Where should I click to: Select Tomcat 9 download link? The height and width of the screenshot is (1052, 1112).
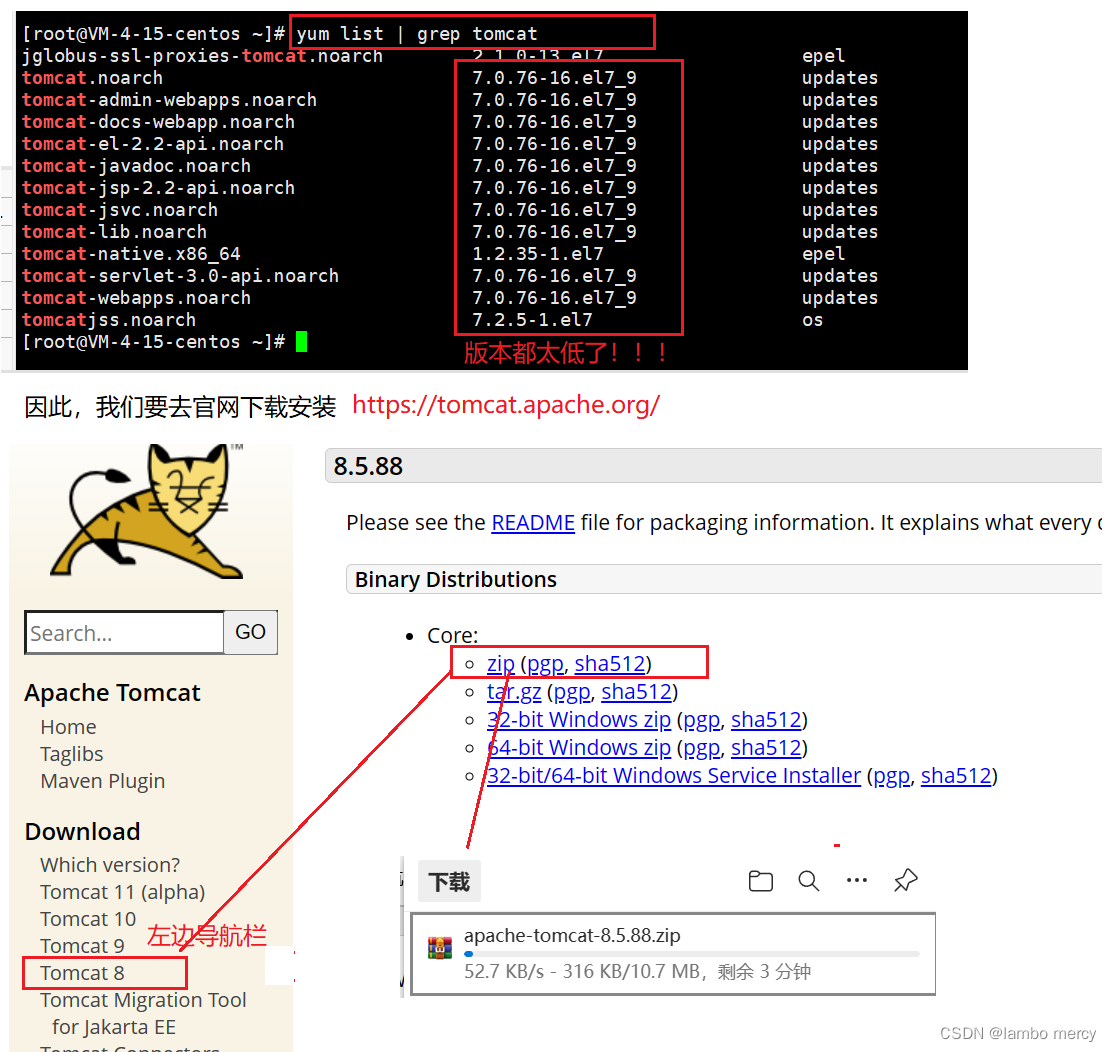click(82, 946)
